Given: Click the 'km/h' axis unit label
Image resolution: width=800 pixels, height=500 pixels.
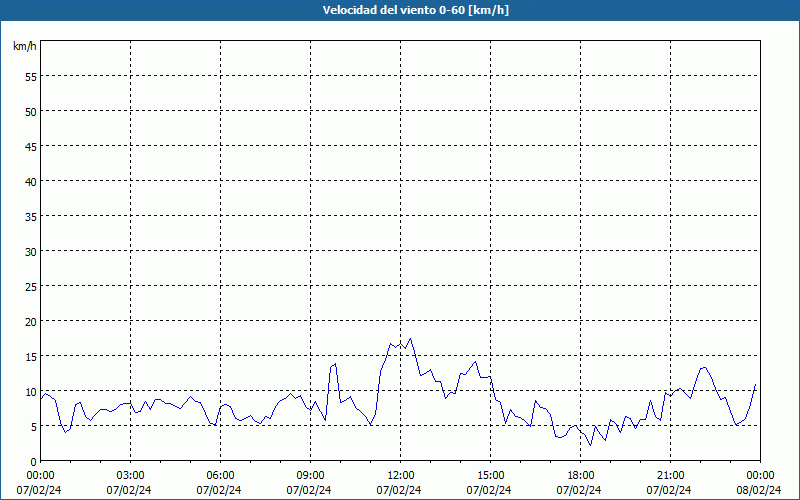Looking at the screenshot, I should point(24,46).
